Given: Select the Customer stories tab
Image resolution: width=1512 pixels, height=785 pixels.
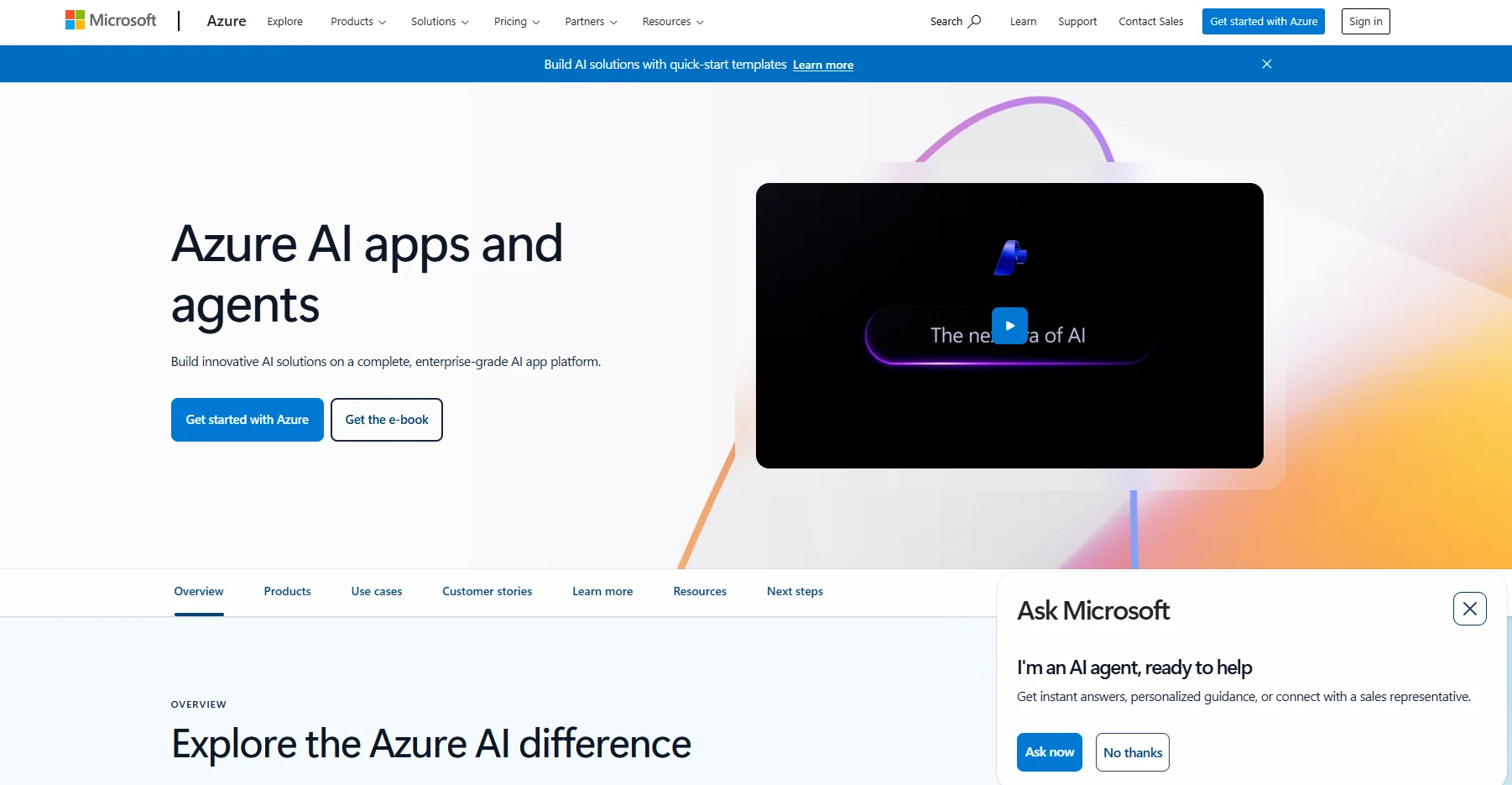Looking at the screenshot, I should click(x=487, y=591).
